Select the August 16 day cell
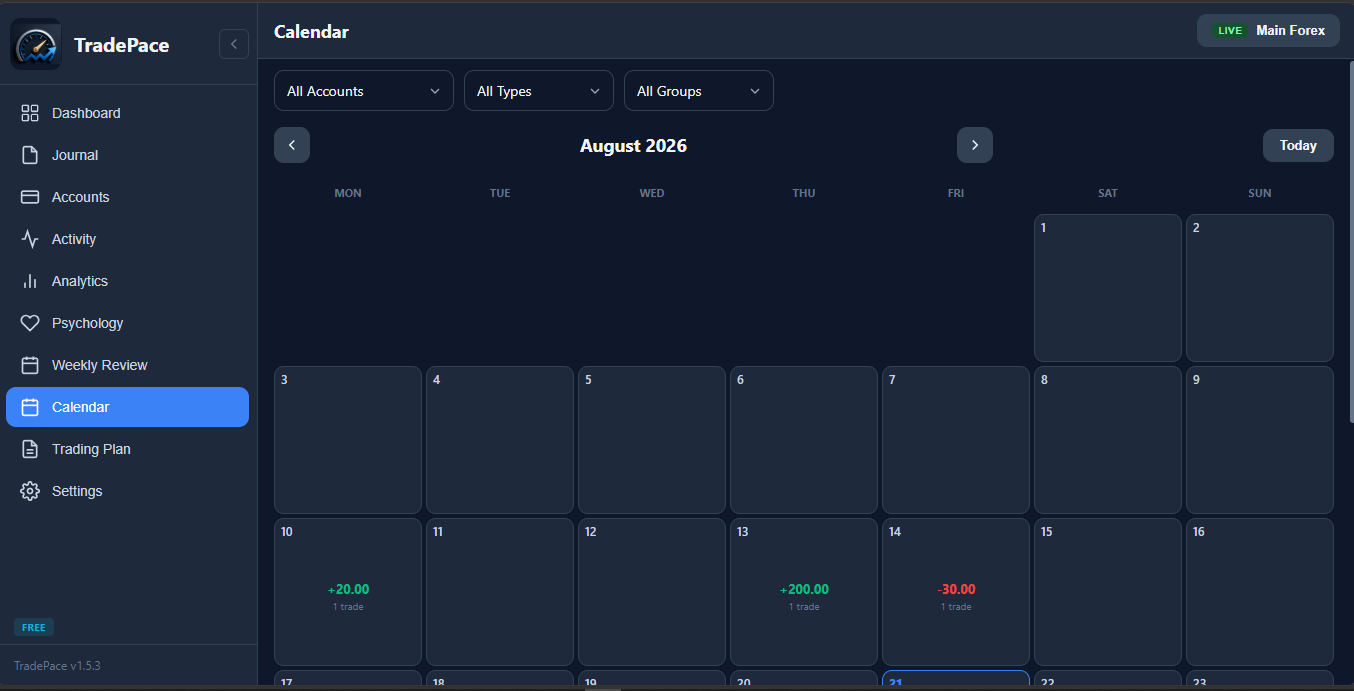The width and height of the screenshot is (1354, 691). click(1260, 592)
